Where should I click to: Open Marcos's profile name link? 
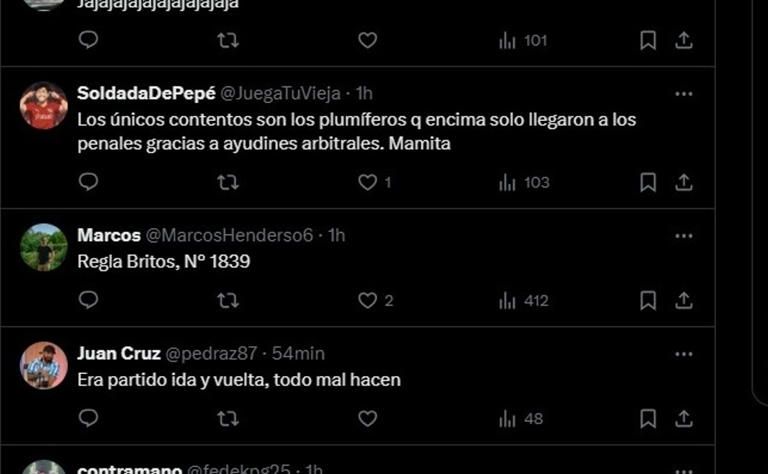point(108,235)
